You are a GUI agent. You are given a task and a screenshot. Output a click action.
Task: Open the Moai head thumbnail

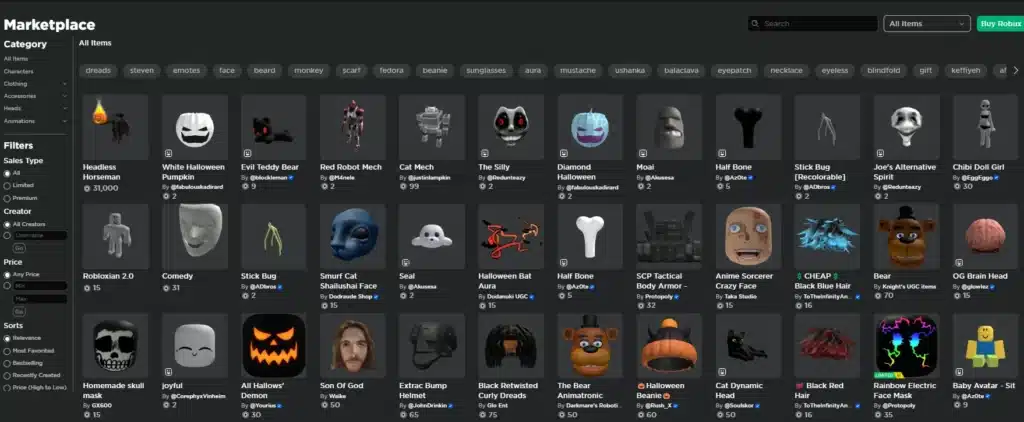point(669,127)
